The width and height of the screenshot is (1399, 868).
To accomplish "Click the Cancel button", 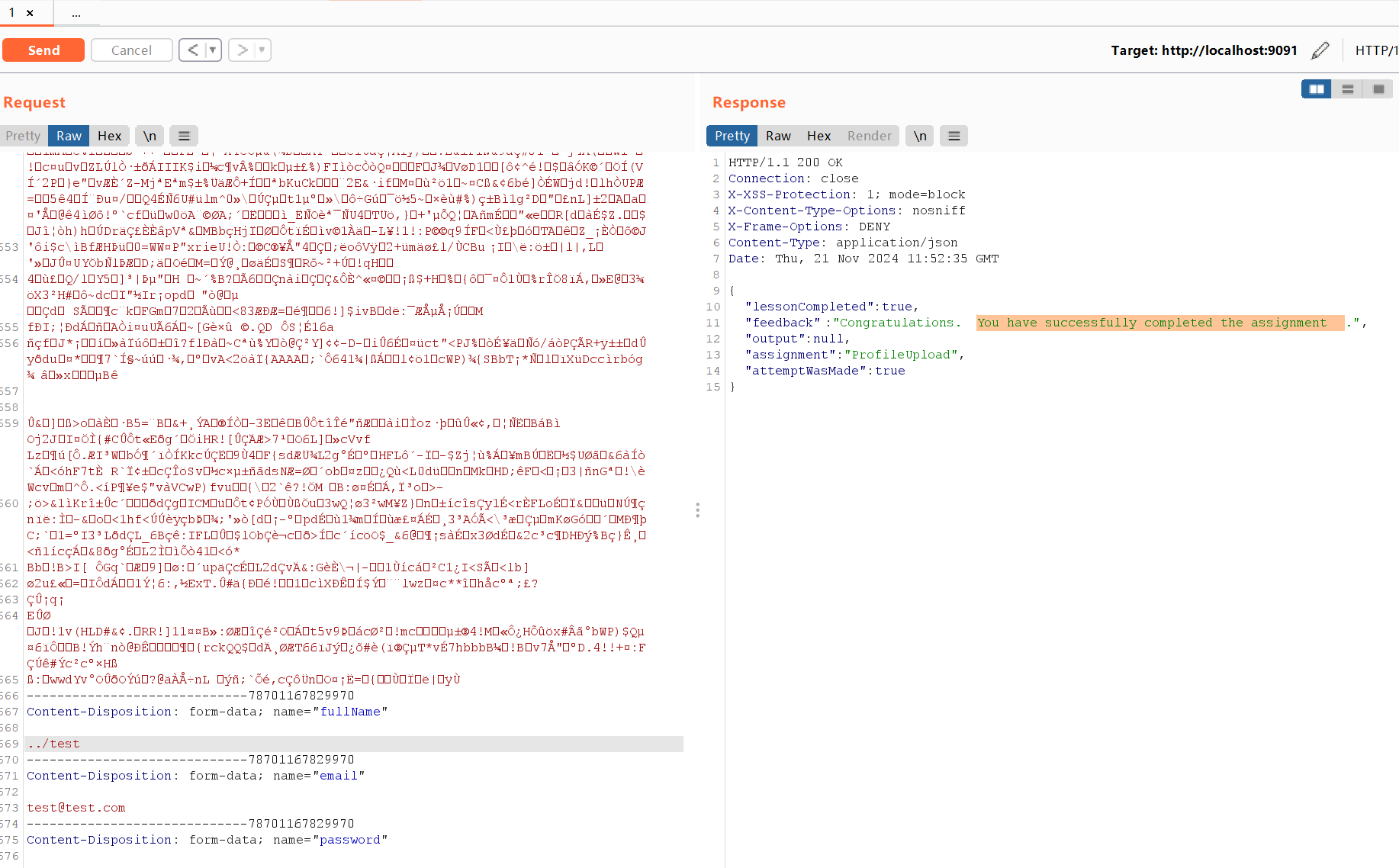I will coord(131,50).
